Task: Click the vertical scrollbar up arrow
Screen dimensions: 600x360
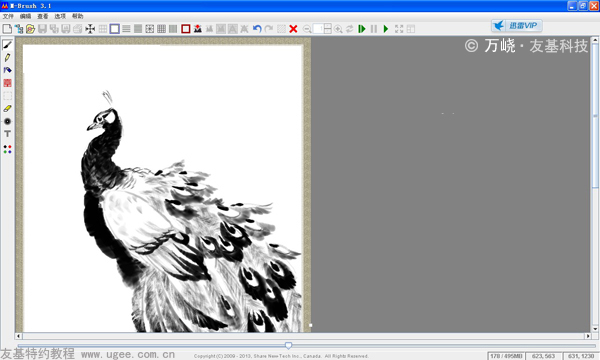Action: (x=595, y=40)
